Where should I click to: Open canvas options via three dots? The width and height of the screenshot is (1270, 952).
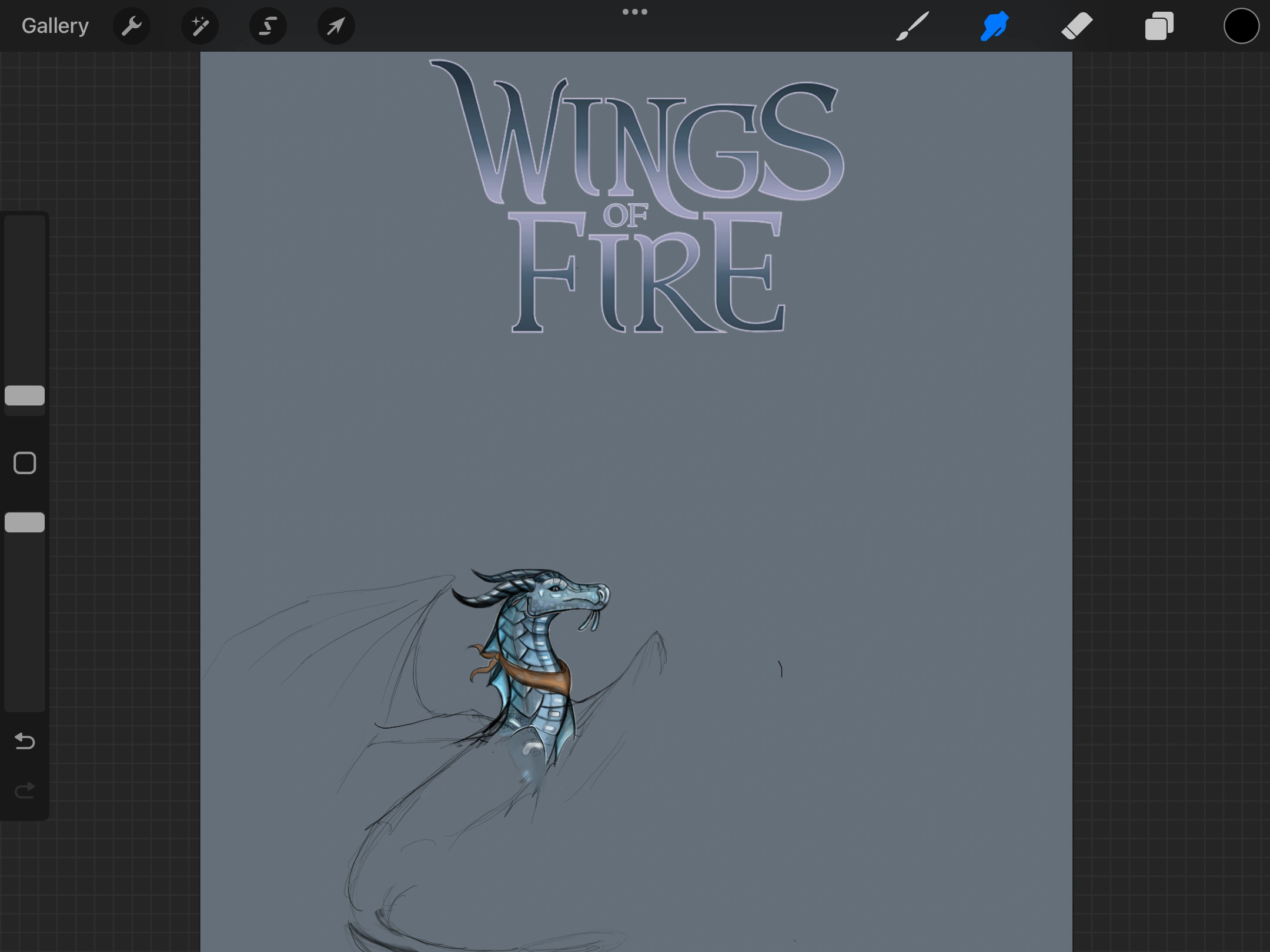coord(634,11)
